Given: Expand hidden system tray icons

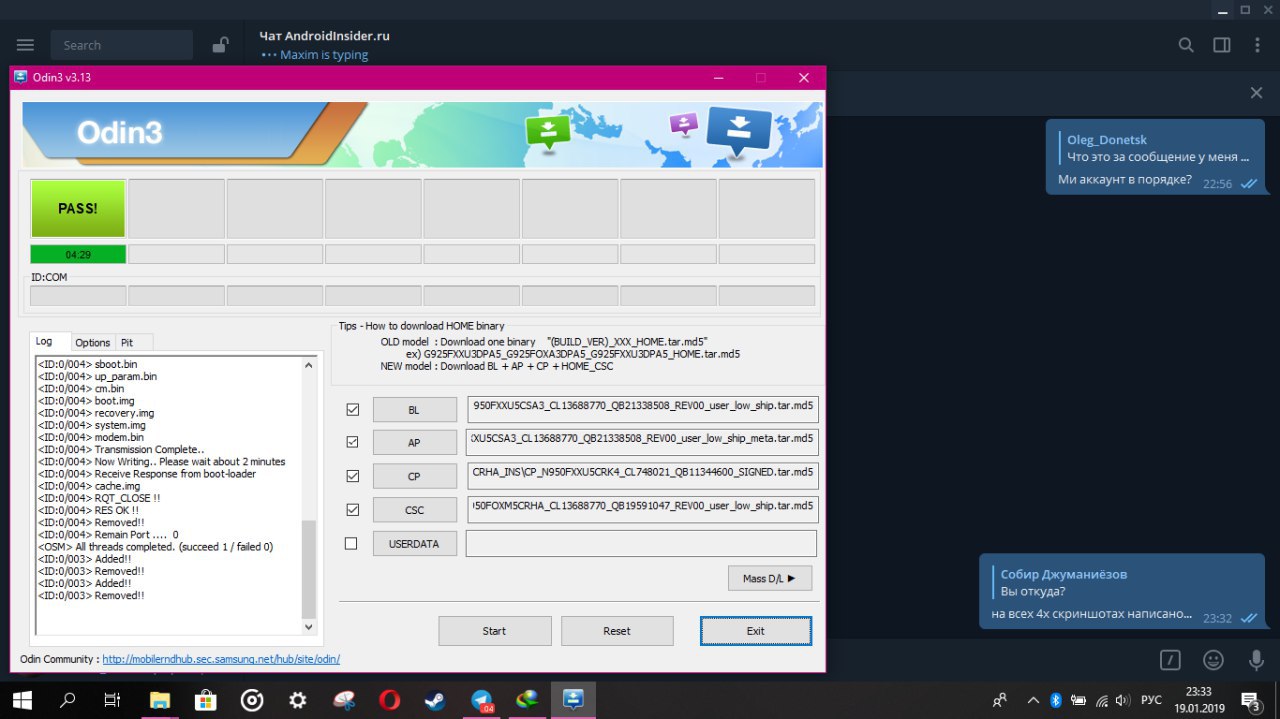Looking at the screenshot, I should (x=1033, y=700).
